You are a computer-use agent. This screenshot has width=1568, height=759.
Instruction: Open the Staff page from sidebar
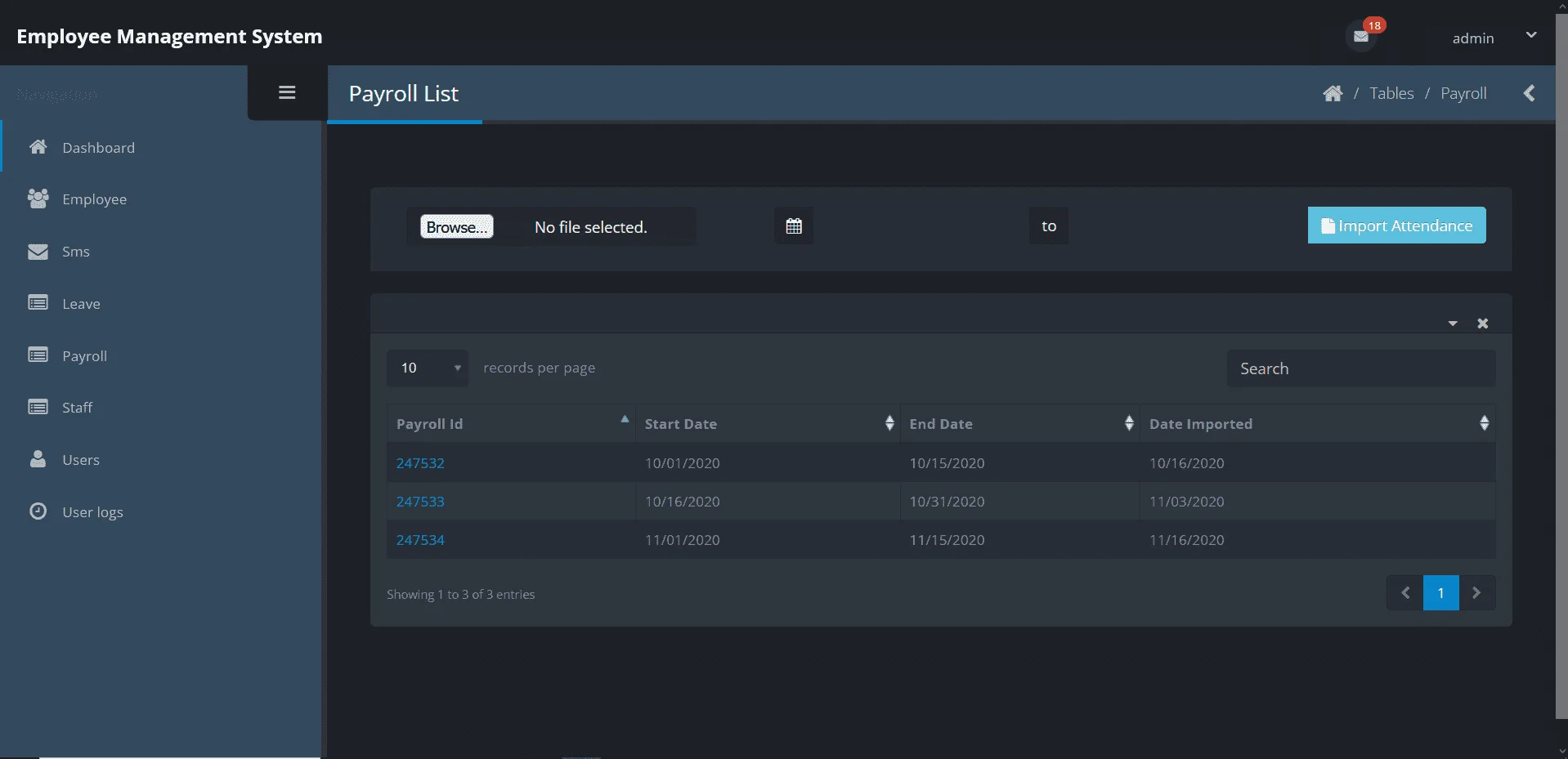click(x=77, y=408)
